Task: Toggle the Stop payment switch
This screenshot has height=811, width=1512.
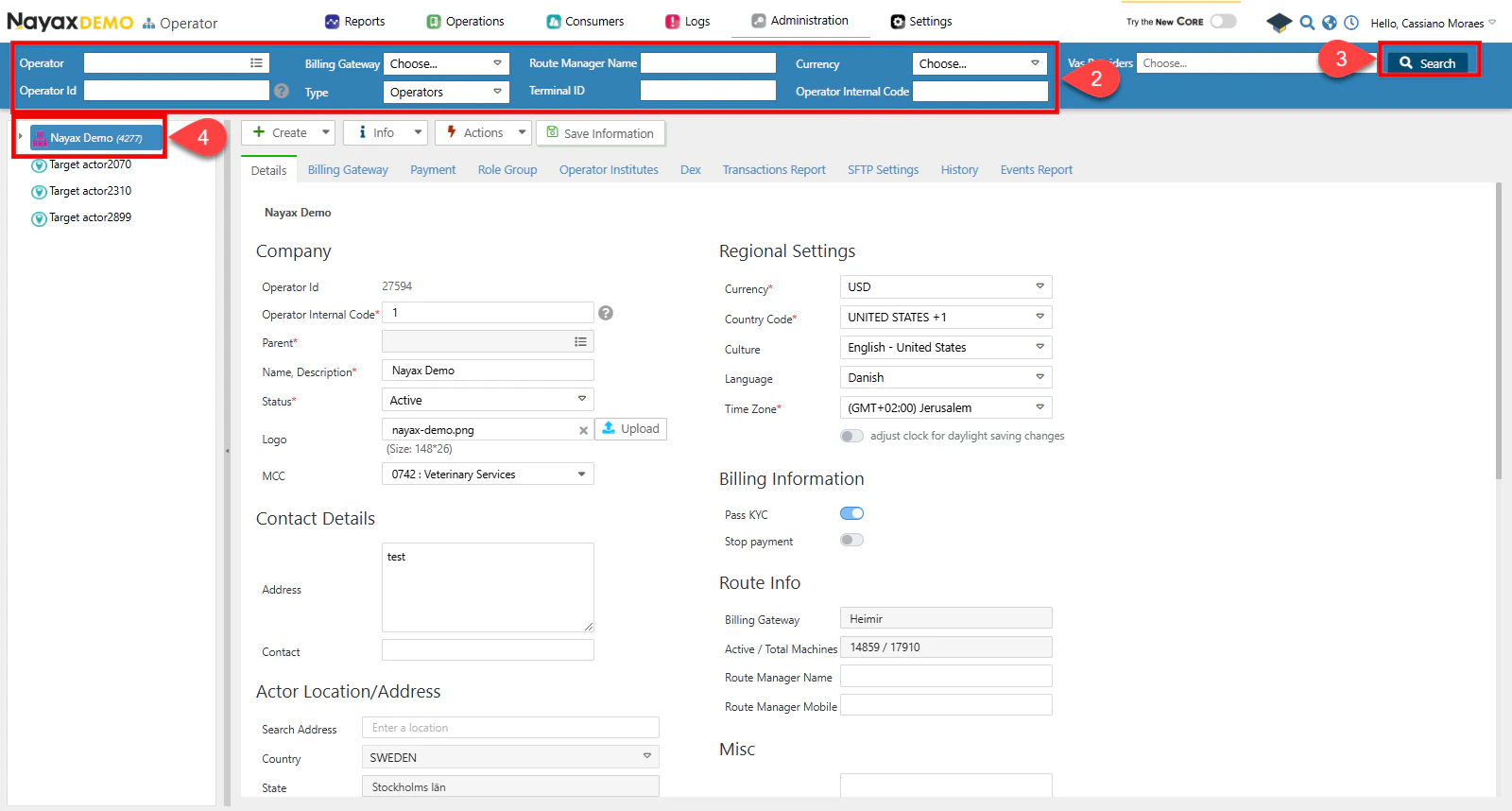Action: click(851, 540)
